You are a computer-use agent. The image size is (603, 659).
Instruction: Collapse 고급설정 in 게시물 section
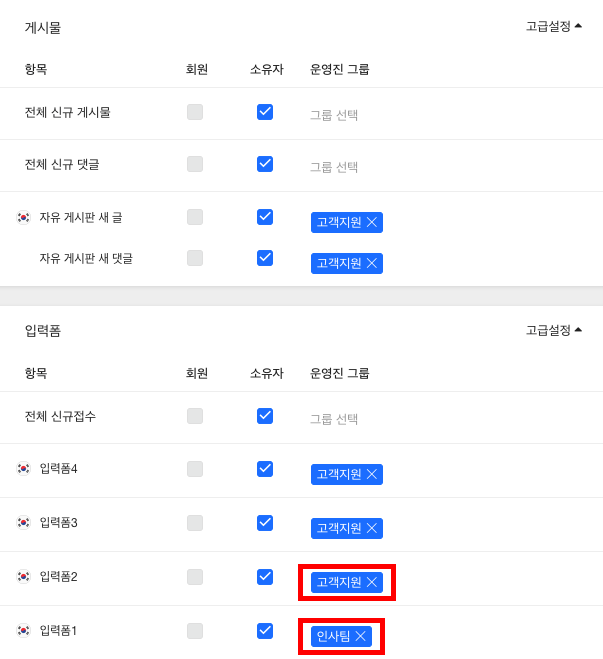click(x=553, y=26)
